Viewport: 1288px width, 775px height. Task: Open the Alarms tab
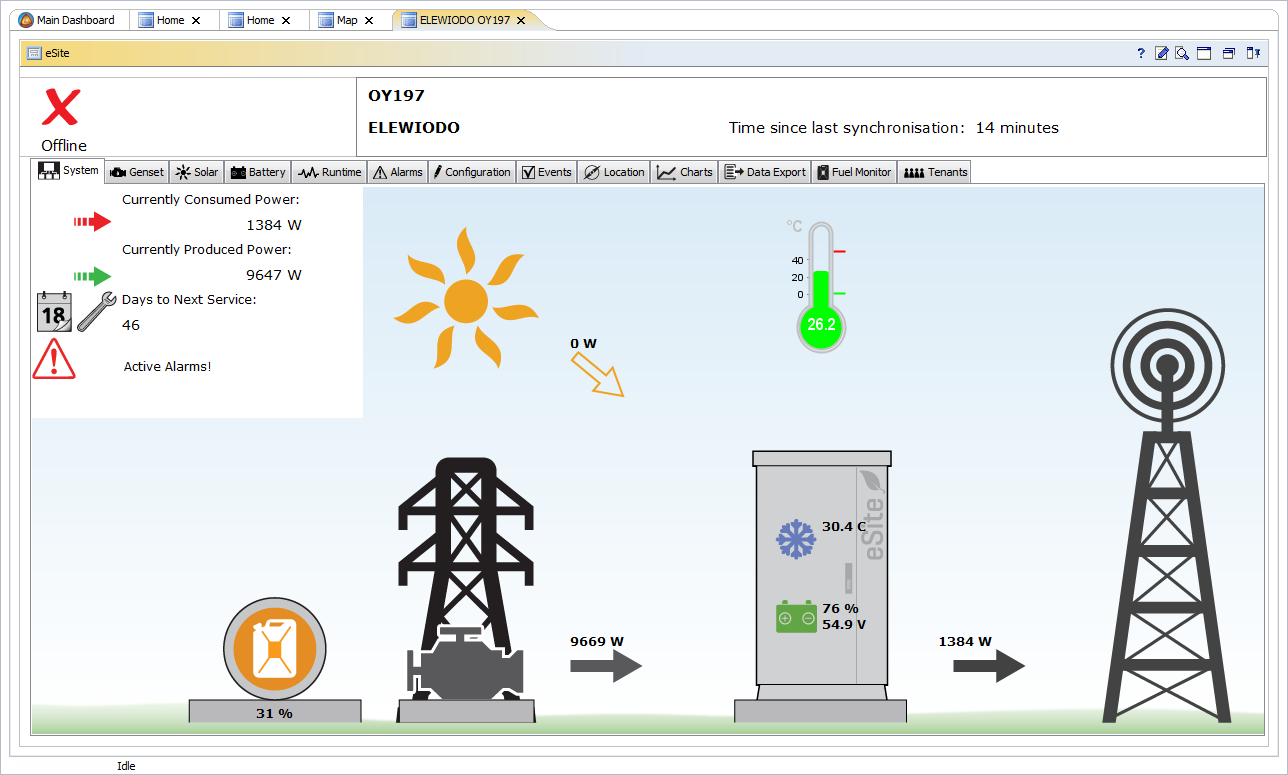[397, 172]
